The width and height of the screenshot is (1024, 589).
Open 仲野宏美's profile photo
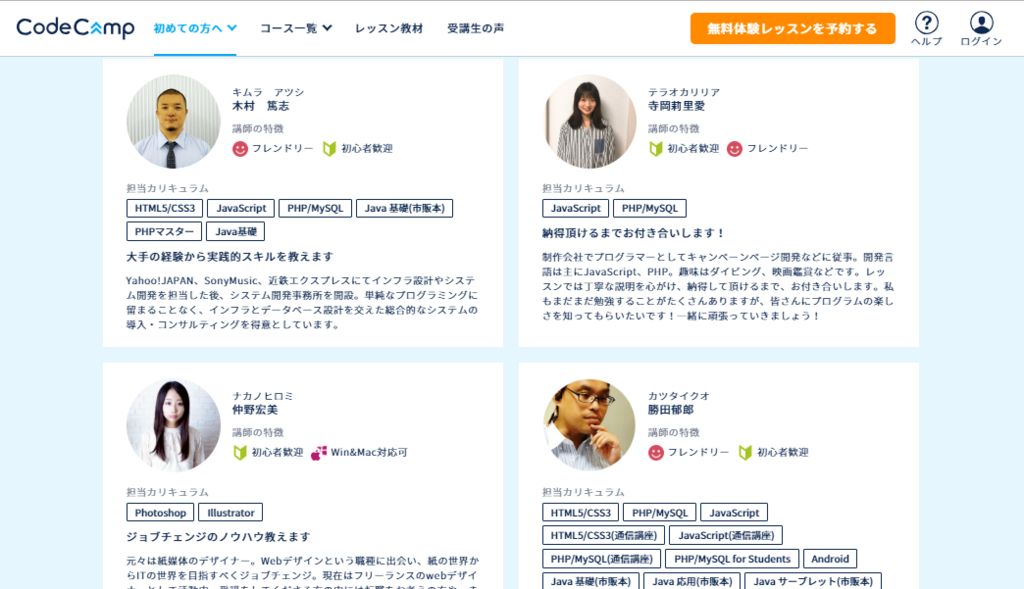point(173,425)
